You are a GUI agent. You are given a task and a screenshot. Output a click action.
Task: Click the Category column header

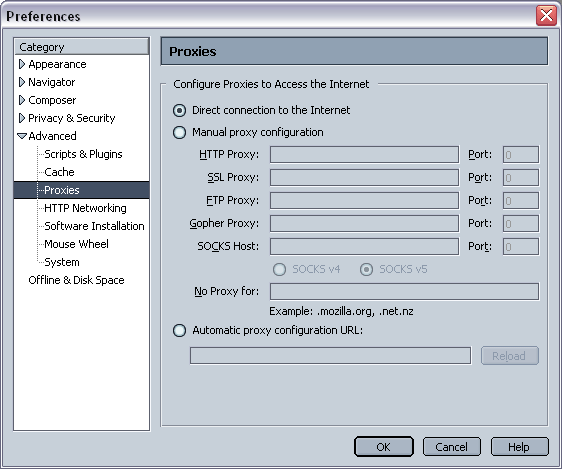click(81, 47)
